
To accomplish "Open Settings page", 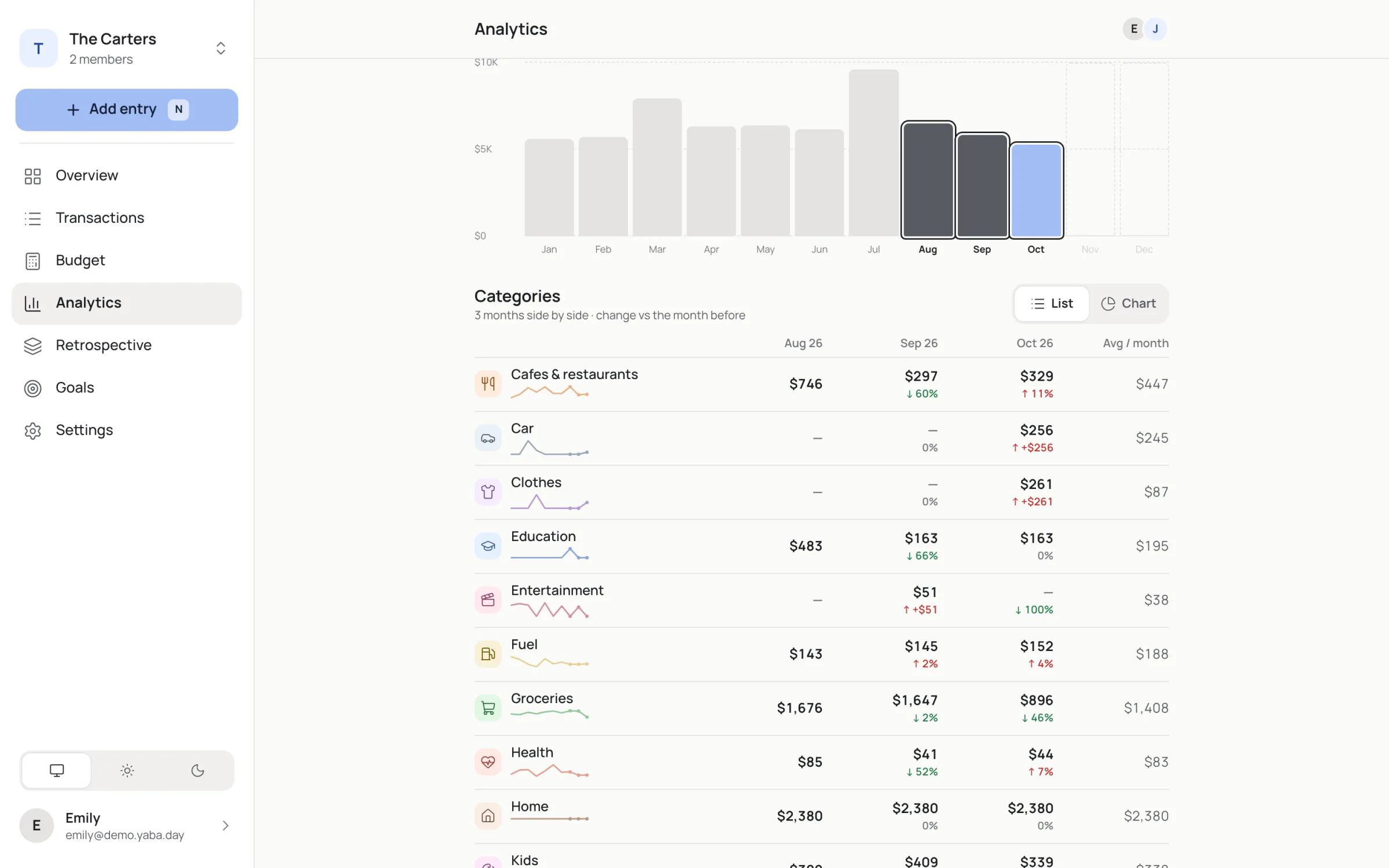I will pos(127,431).
